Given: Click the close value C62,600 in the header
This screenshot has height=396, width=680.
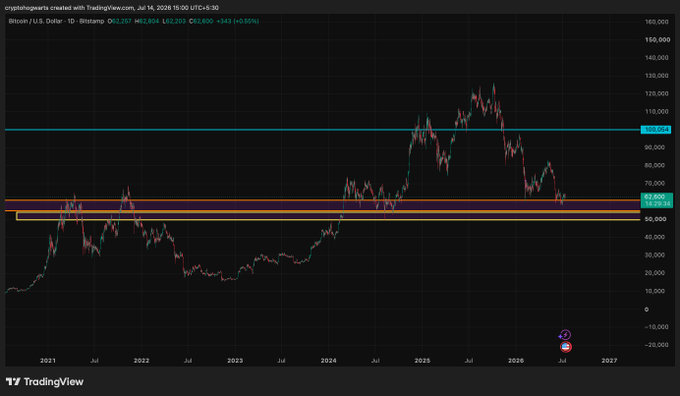Looking at the screenshot, I should coord(201,21).
